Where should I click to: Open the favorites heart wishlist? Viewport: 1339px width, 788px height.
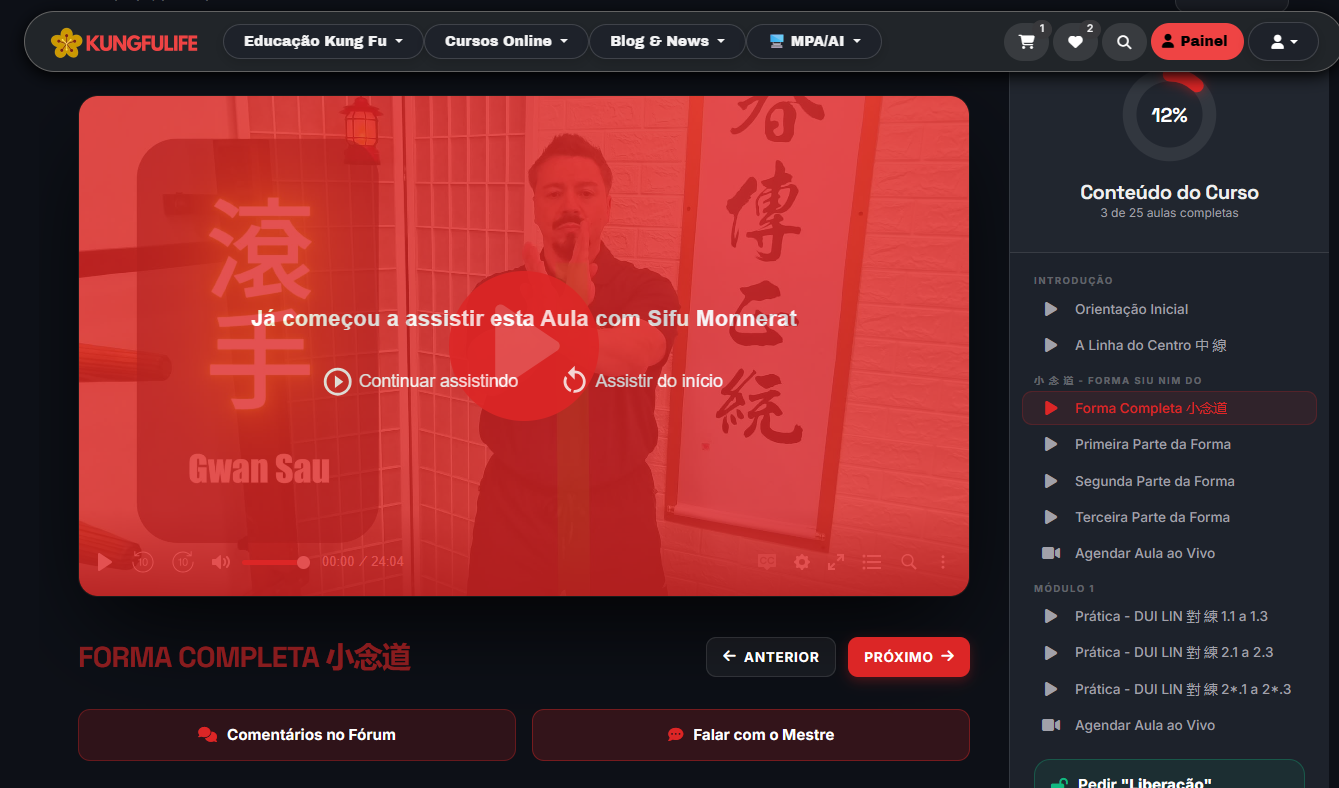click(1075, 42)
